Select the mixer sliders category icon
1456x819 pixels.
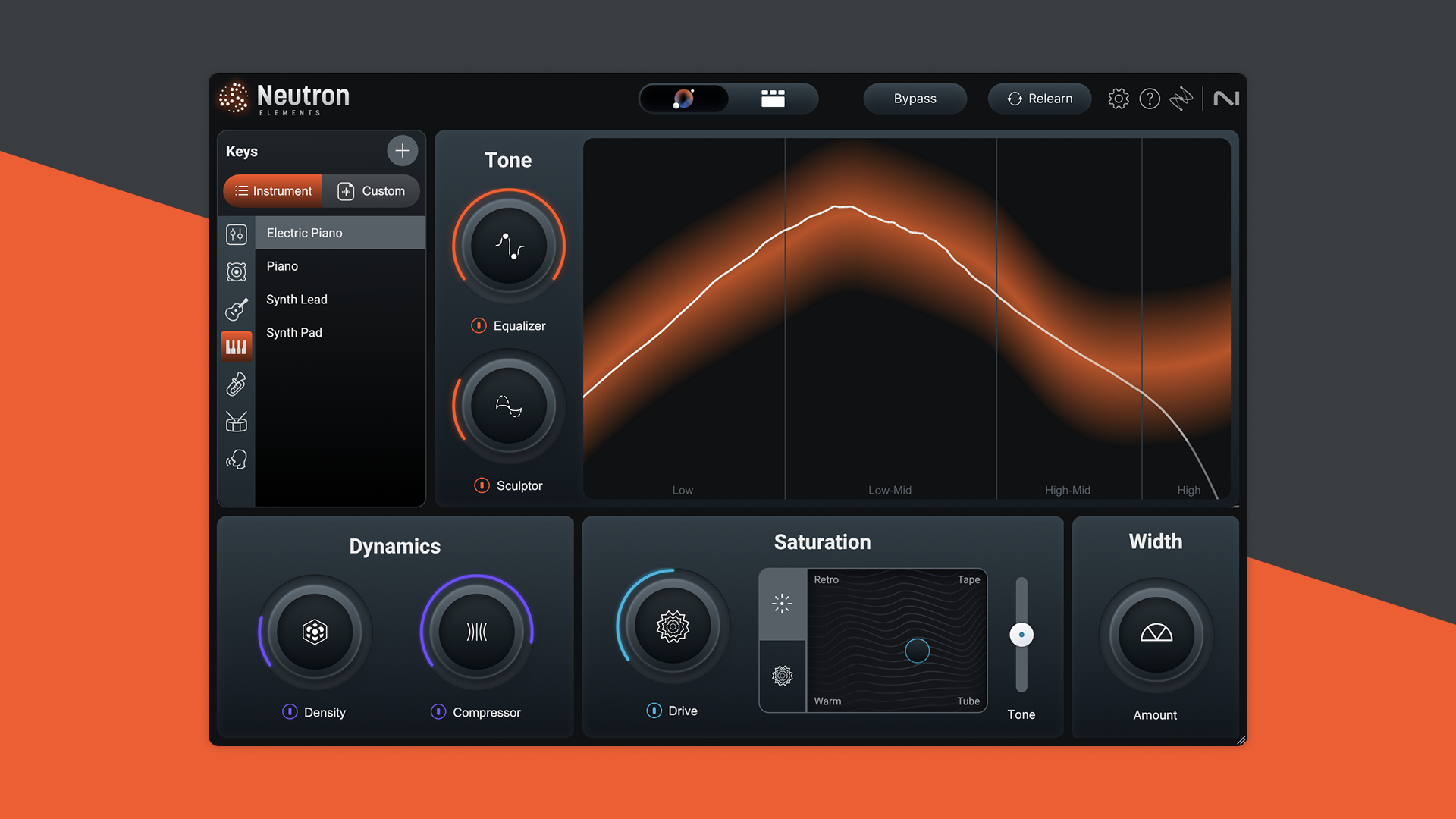pos(237,234)
